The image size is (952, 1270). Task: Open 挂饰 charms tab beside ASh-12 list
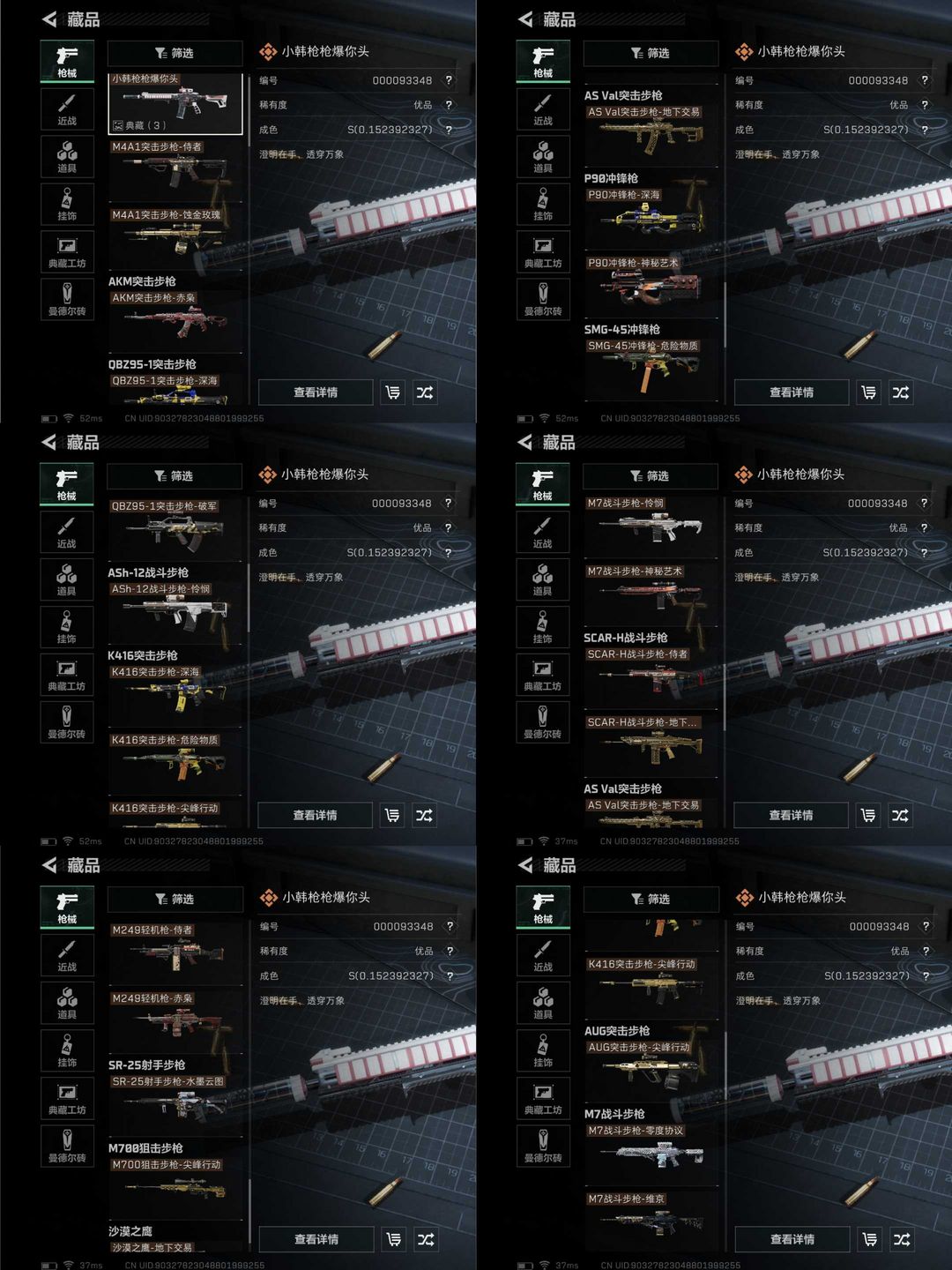pyautogui.click(x=66, y=627)
